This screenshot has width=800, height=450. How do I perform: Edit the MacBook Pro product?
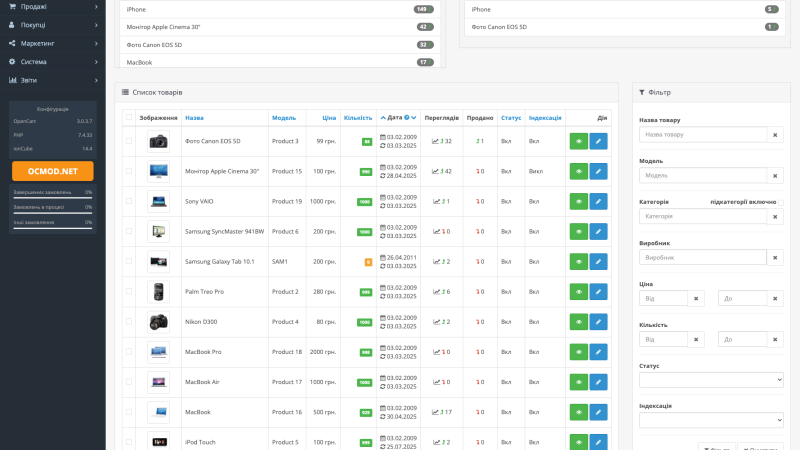coord(598,352)
